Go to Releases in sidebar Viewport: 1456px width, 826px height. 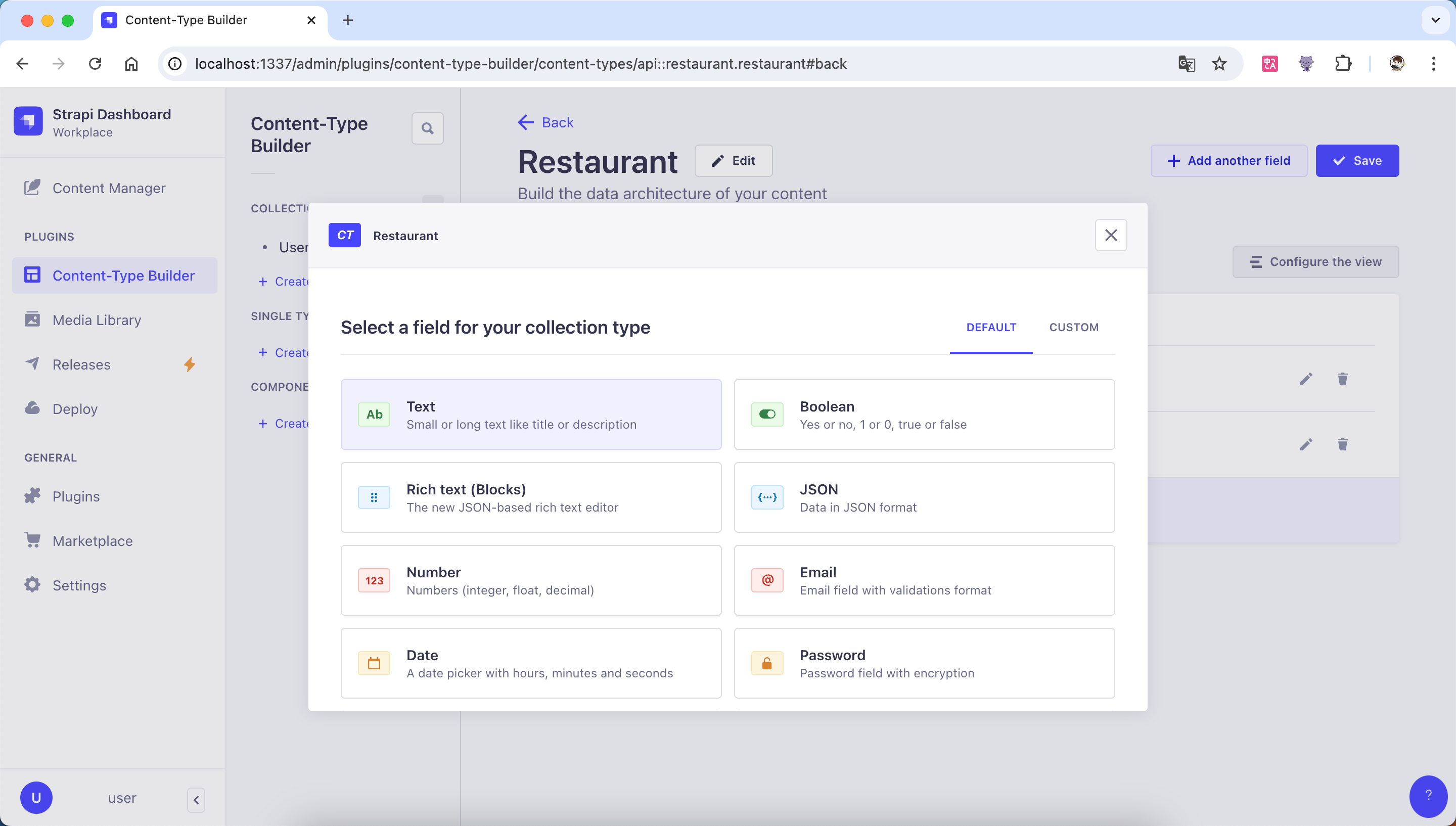click(x=81, y=364)
